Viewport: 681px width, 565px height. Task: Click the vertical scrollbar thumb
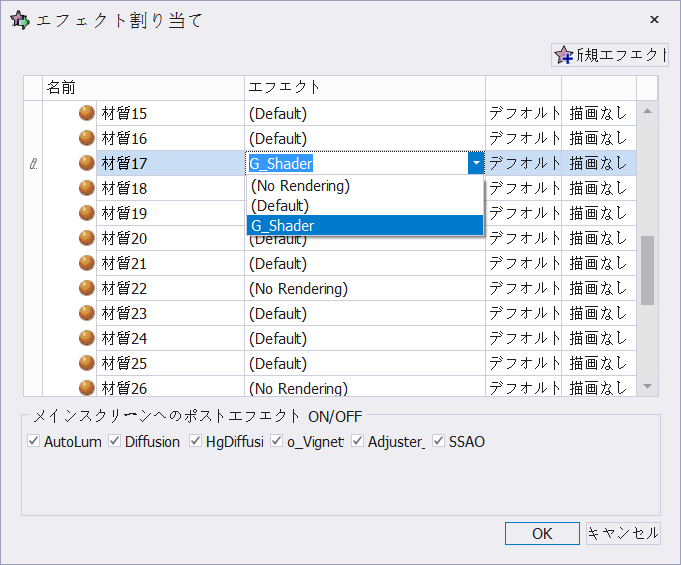pos(647,269)
